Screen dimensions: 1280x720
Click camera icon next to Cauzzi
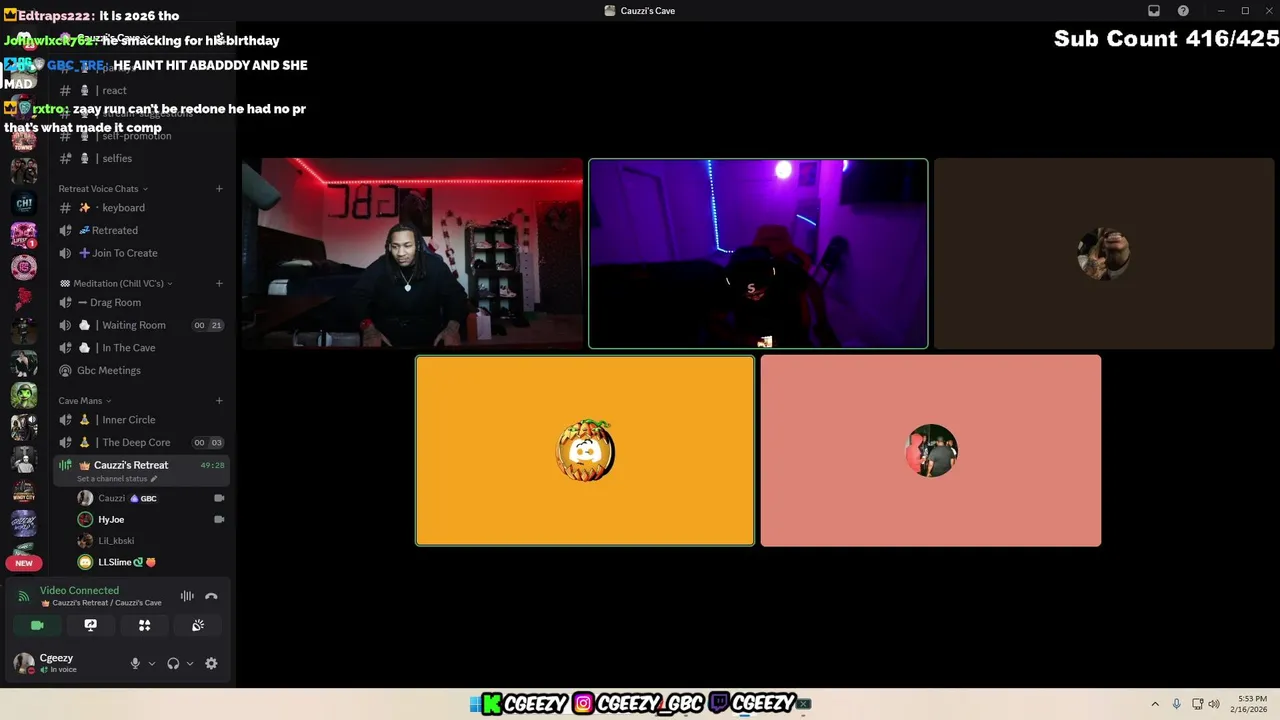click(x=219, y=498)
